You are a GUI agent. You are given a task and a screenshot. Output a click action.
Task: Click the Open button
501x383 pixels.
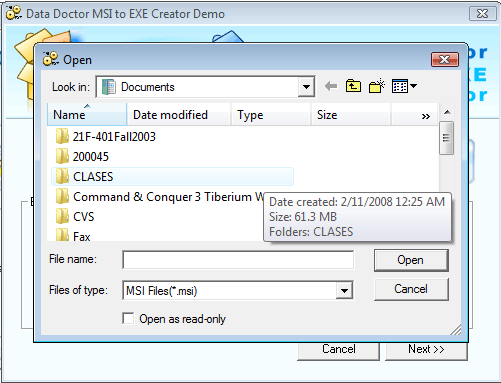pos(411,260)
